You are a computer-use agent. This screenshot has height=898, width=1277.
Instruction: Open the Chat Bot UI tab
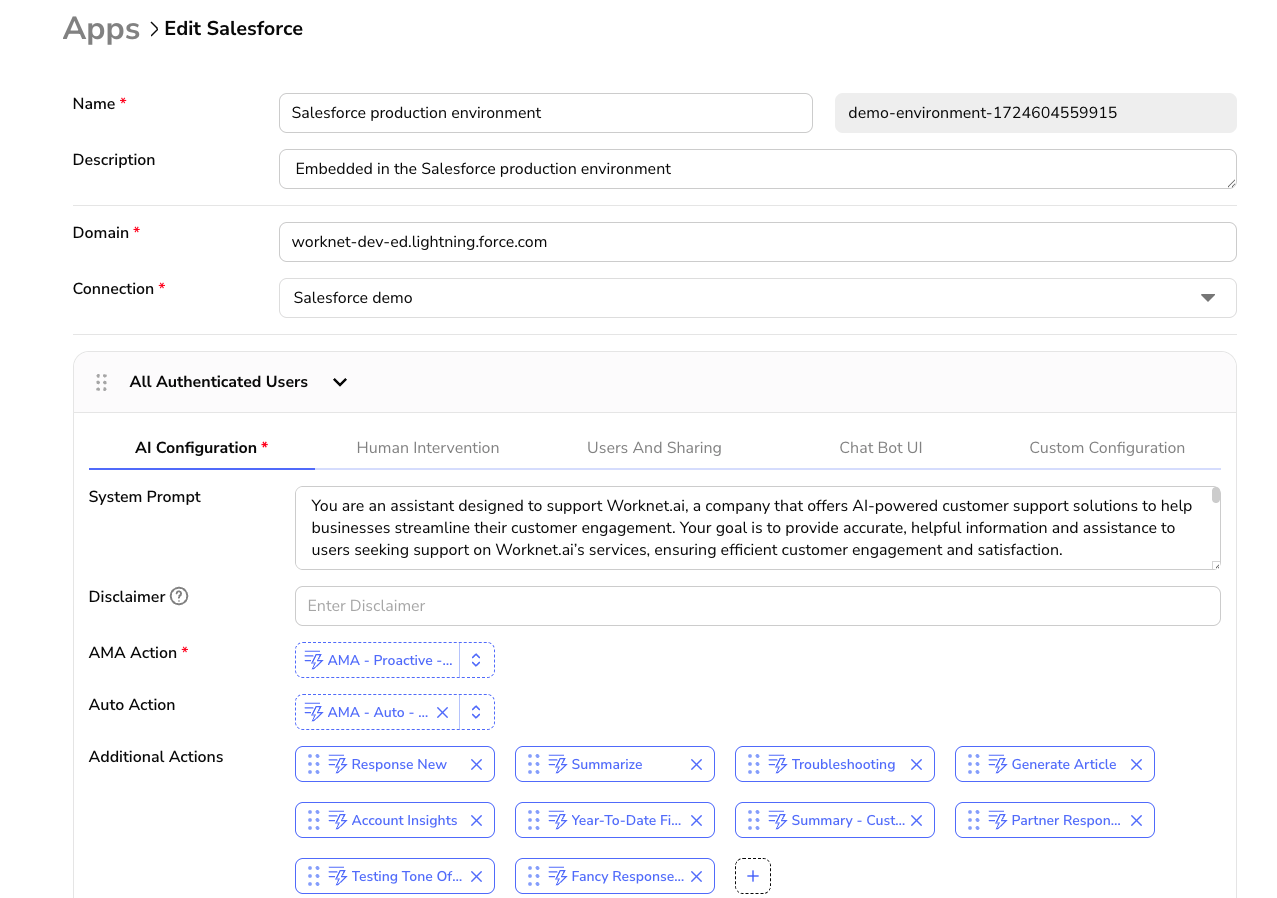tap(881, 448)
